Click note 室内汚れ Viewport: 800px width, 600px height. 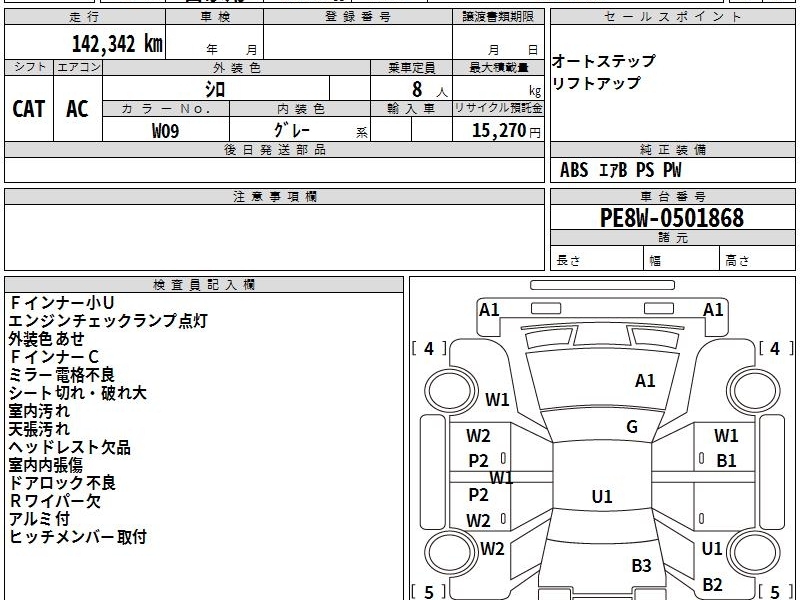pos(39,411)
